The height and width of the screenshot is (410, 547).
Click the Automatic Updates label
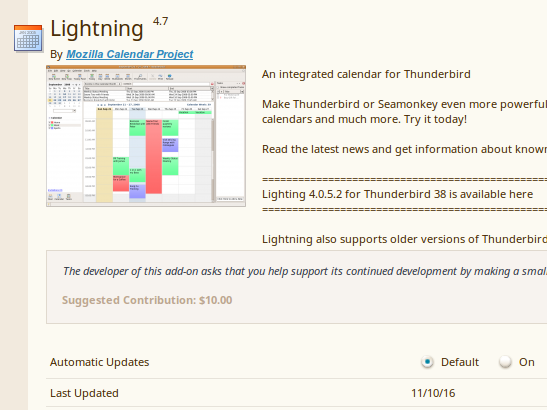99,362
